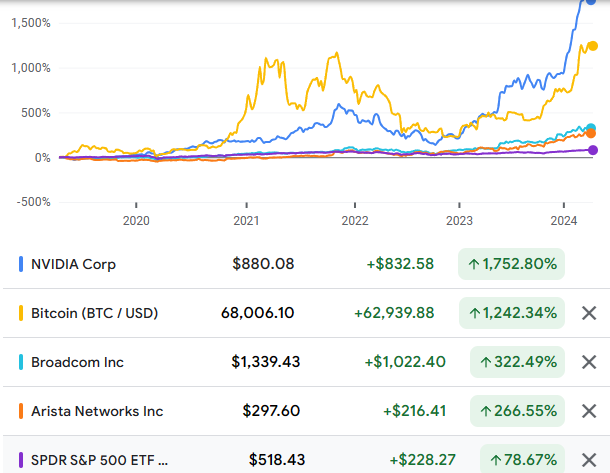Click the Bitcoin yellow color marker
The width and height of the screenshot is (610, 473).
pos(21,313)
